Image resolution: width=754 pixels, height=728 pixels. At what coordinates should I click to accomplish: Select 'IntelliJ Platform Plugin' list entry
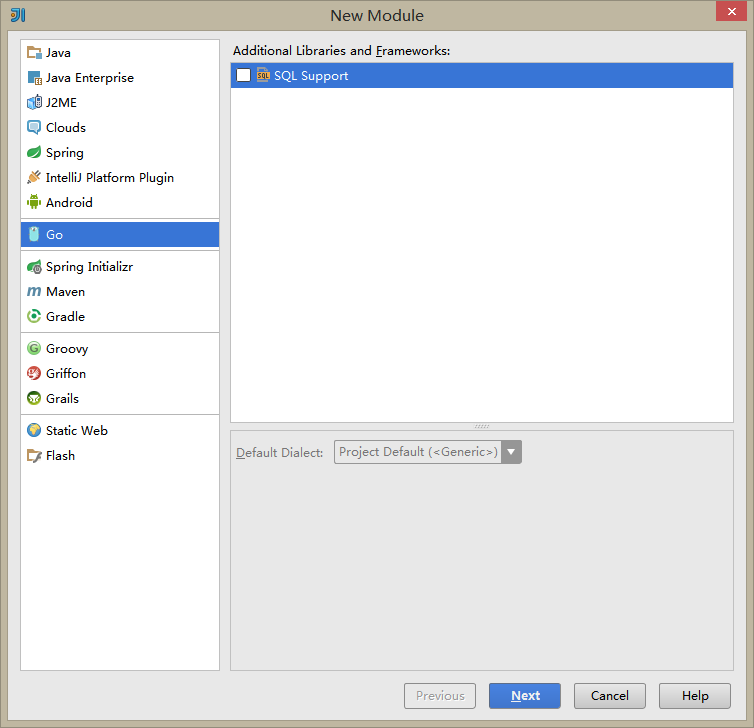120,177
